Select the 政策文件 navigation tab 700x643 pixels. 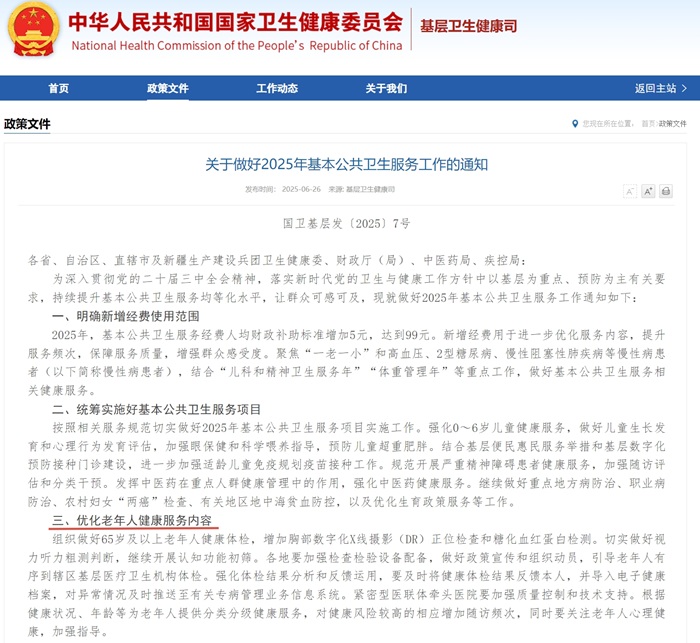click(168, 88)
